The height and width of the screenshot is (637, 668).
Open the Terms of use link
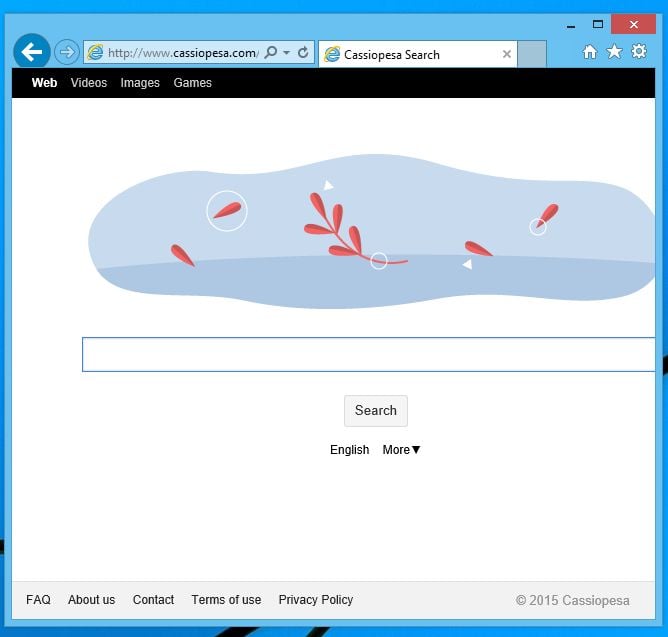point(226,600)
